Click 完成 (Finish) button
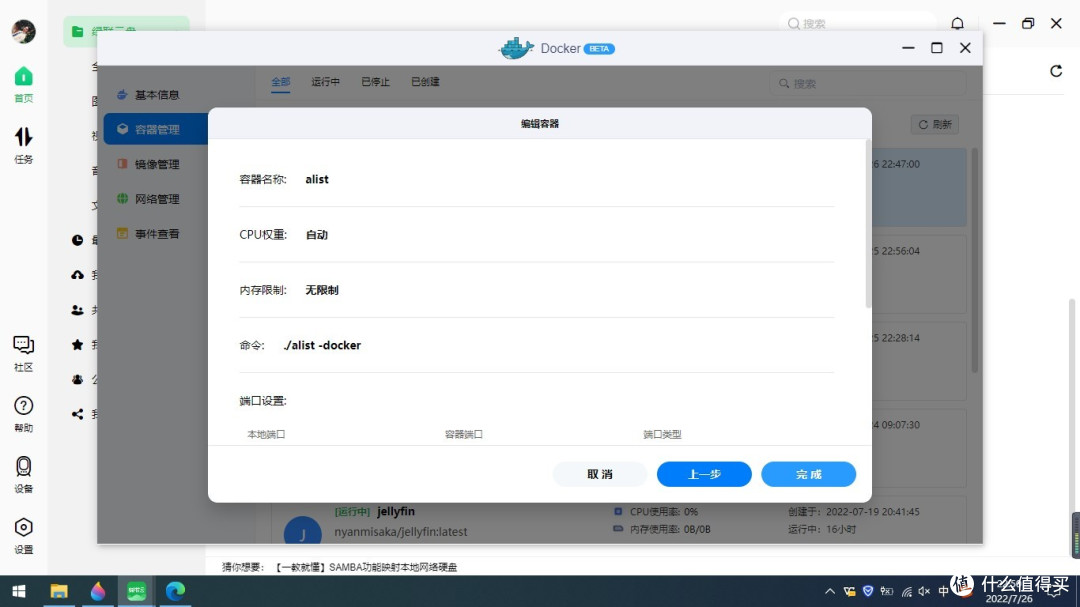The height and width of the screenshot is (607, 1080). click(x=808, y=474)
